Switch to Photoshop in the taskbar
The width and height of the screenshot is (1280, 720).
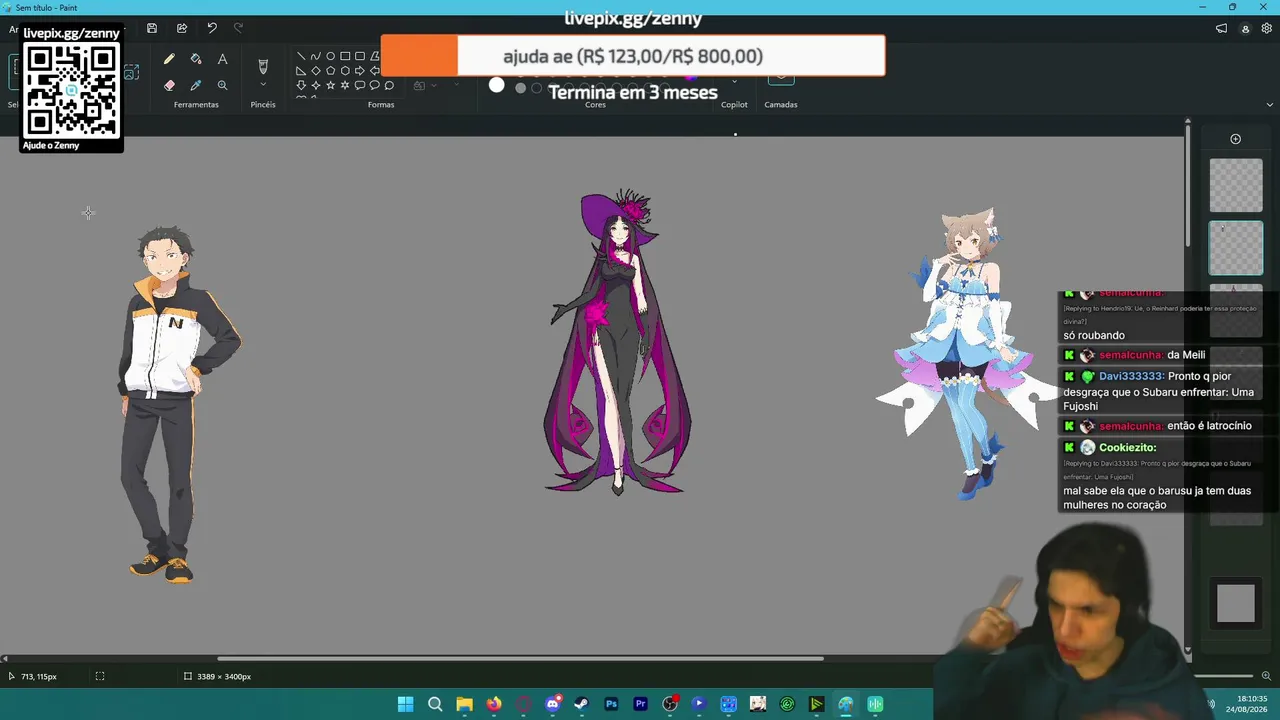611,704
